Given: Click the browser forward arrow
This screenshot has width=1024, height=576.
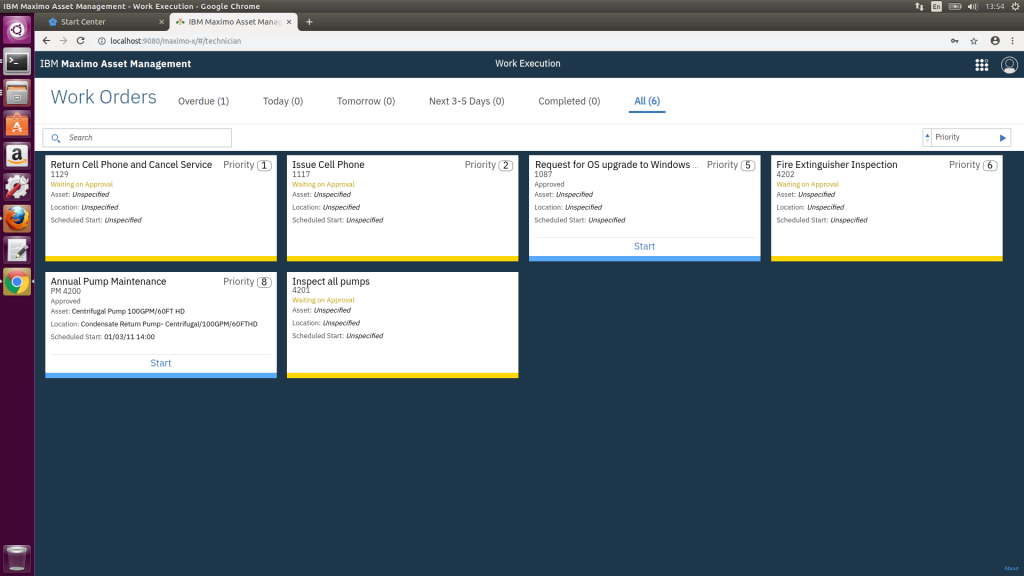Looking at the screenshot, I should tap(63, 40).
